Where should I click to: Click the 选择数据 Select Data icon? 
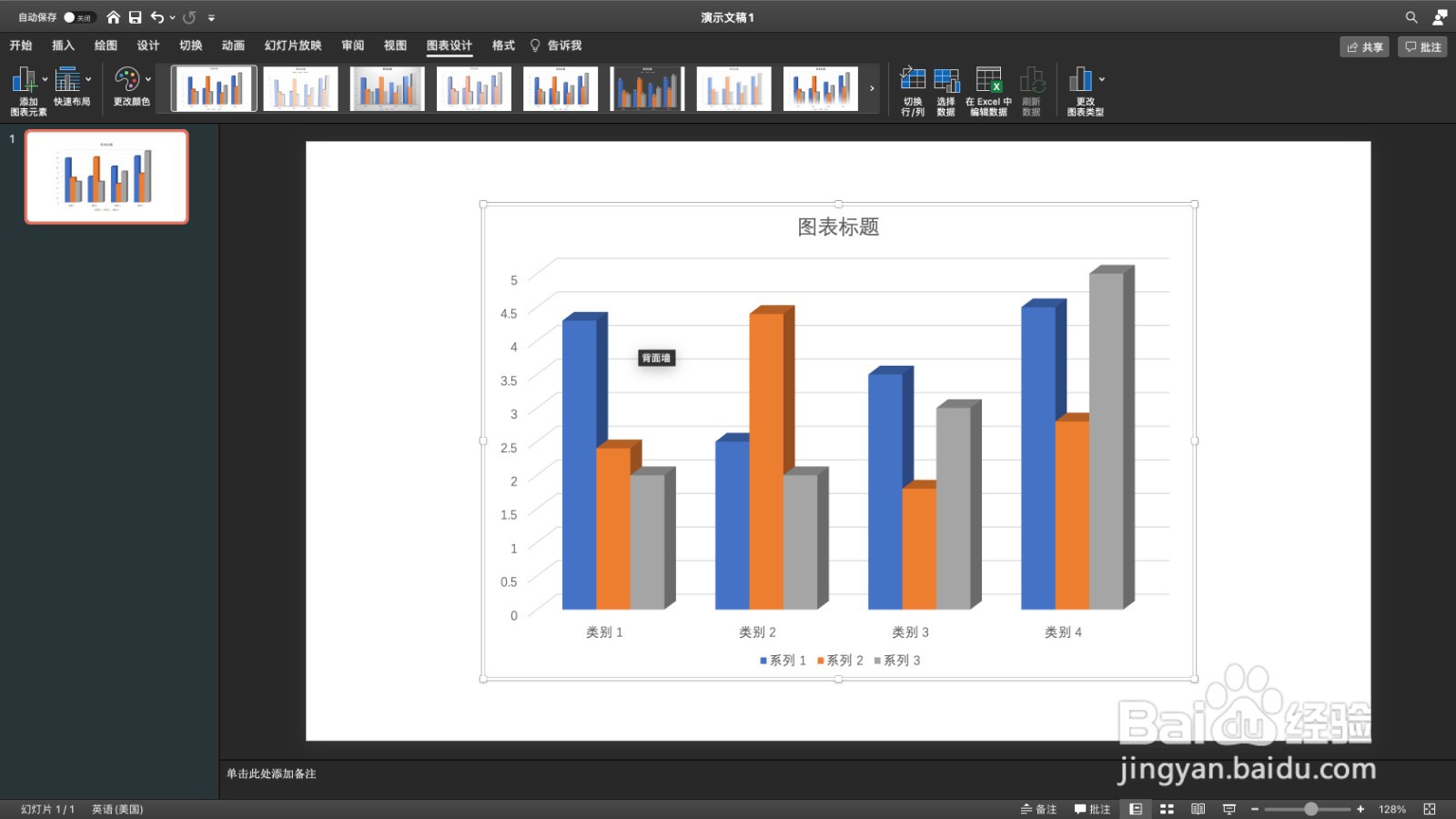[946, 91]
